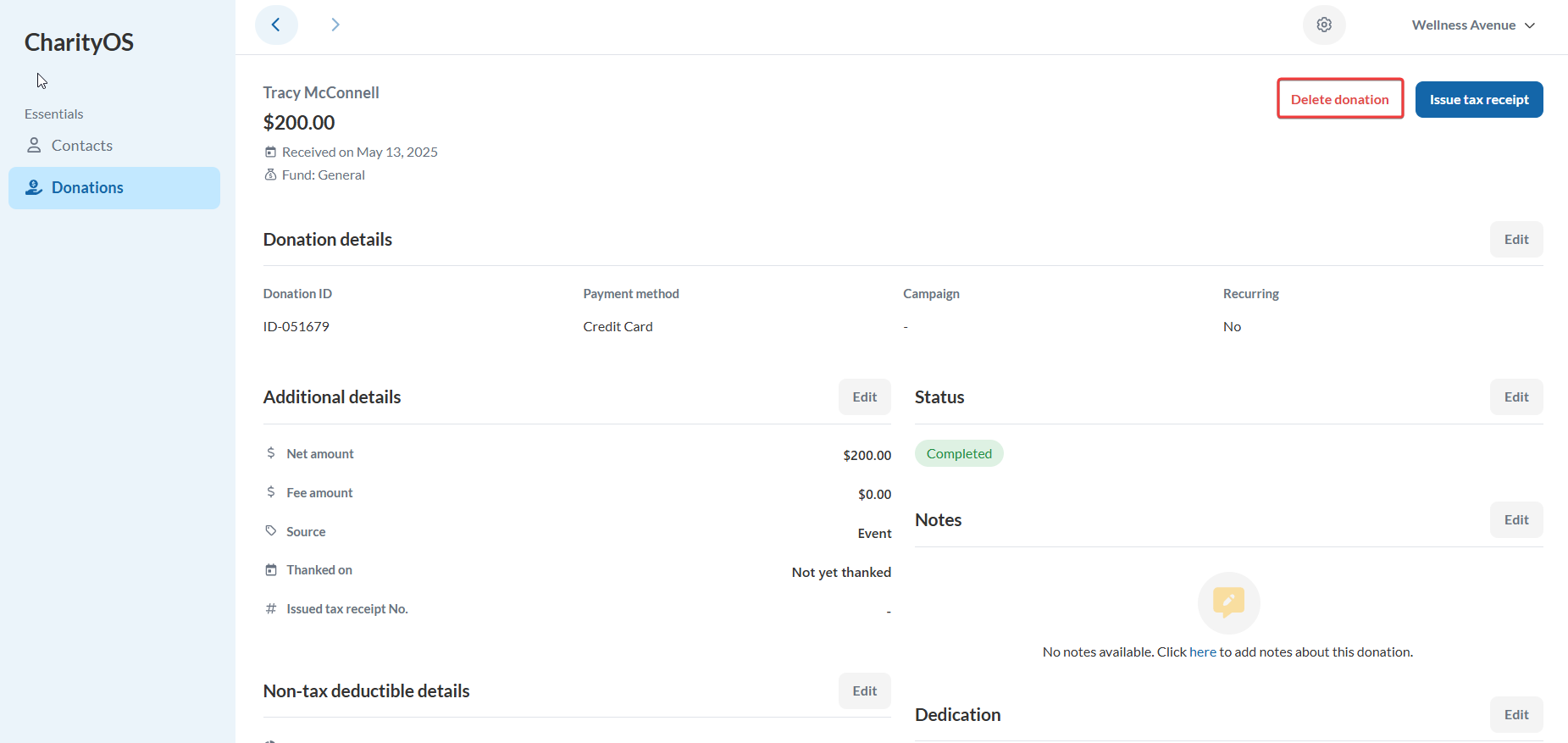The image size is (1568, 743).
Task: Click the Fund money bag icon
Action: [271, 175]
